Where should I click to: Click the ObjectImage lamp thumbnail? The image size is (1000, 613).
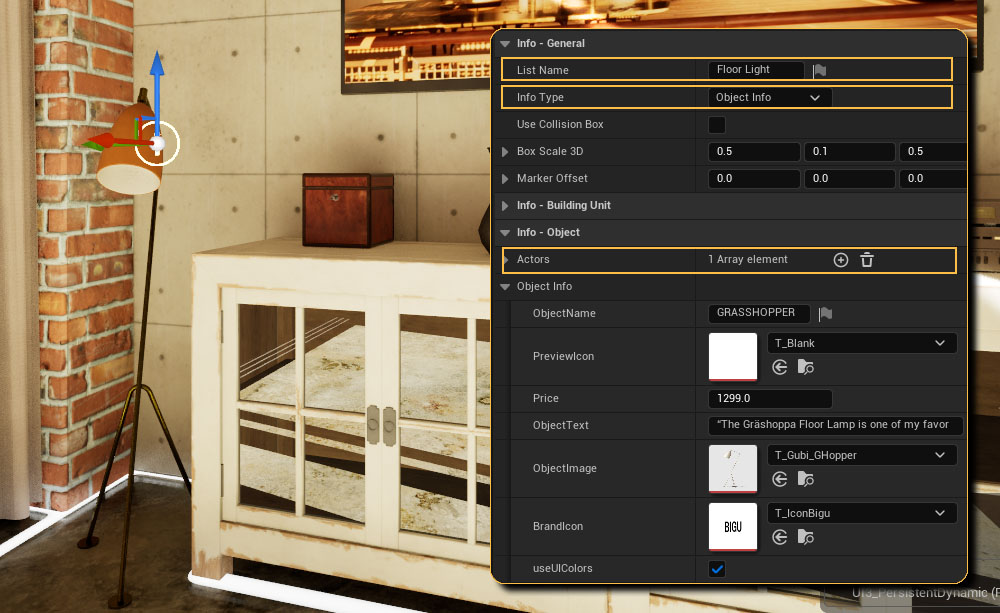click(x=733, y=469)
